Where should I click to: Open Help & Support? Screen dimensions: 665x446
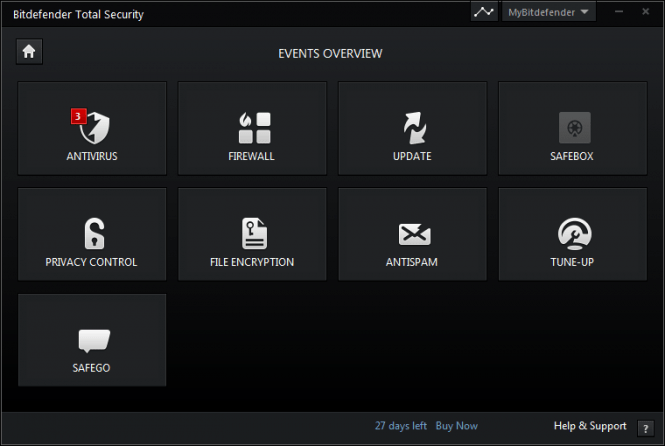click(590, 426)
